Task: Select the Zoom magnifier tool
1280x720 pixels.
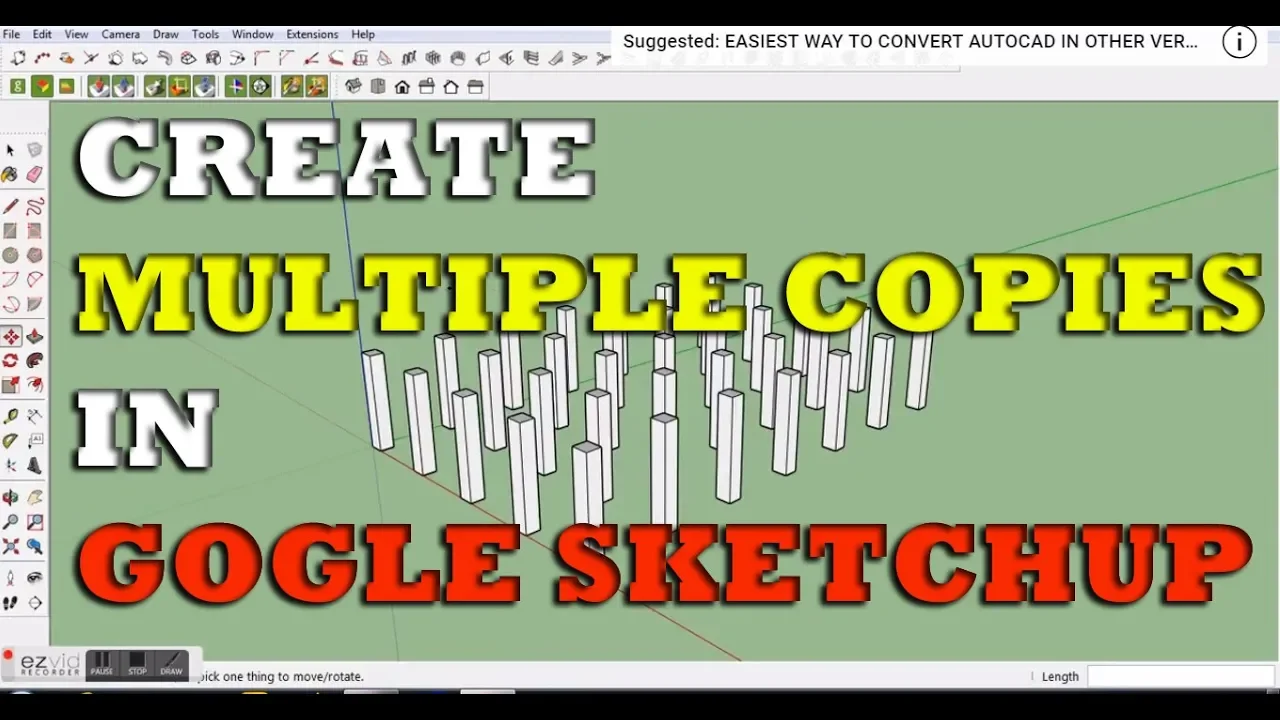Action: coord(10,522)
